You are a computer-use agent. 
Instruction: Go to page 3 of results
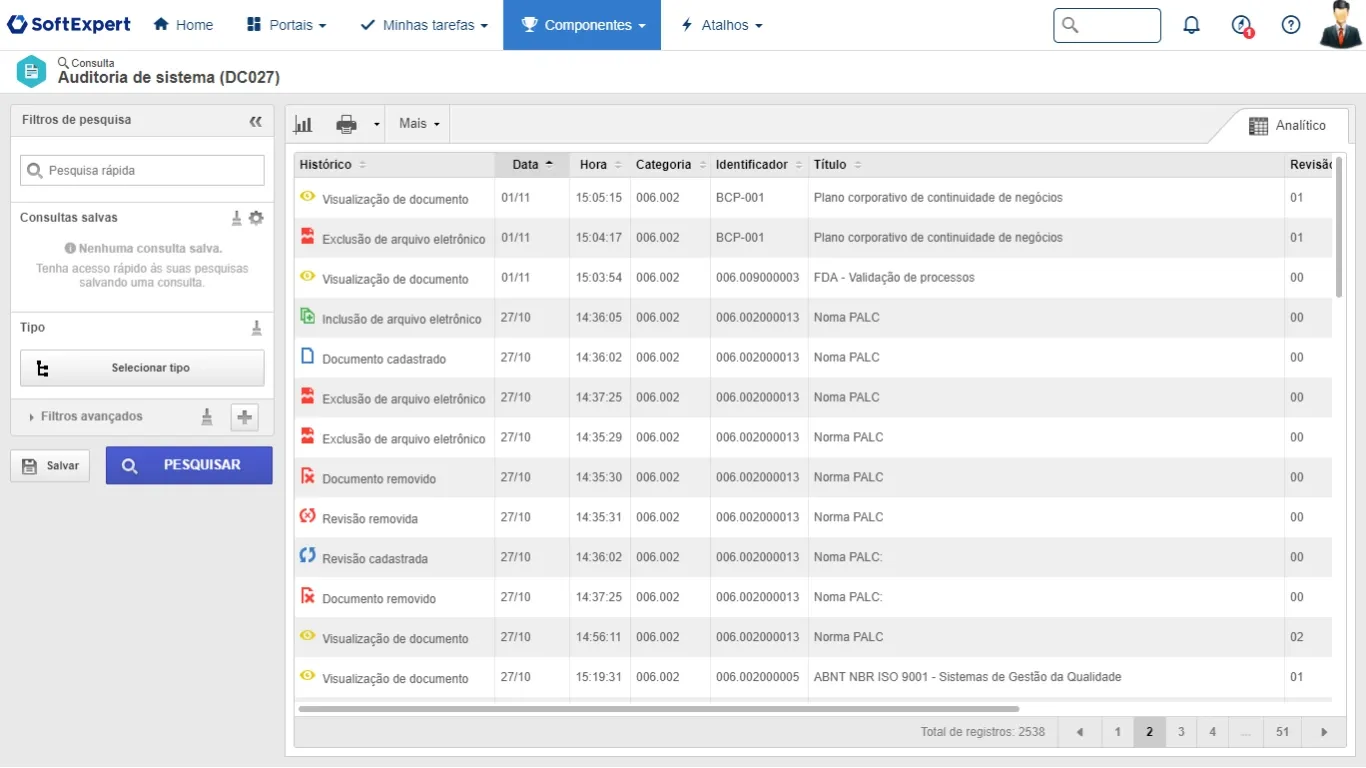point(1181,732)
